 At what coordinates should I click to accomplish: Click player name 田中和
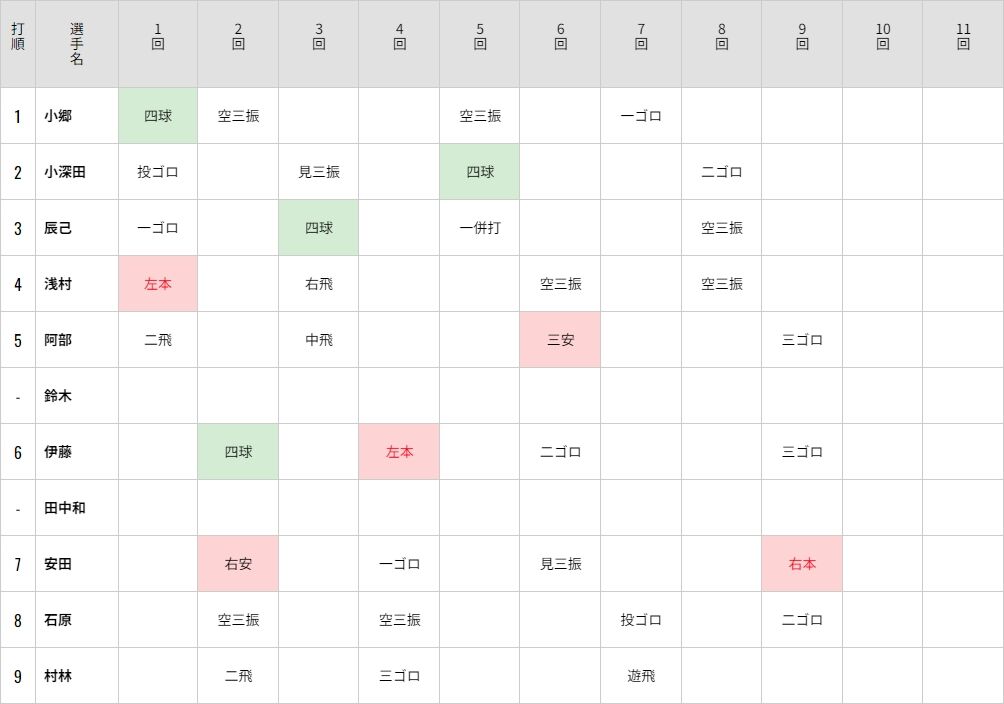[x=65, y=508]
